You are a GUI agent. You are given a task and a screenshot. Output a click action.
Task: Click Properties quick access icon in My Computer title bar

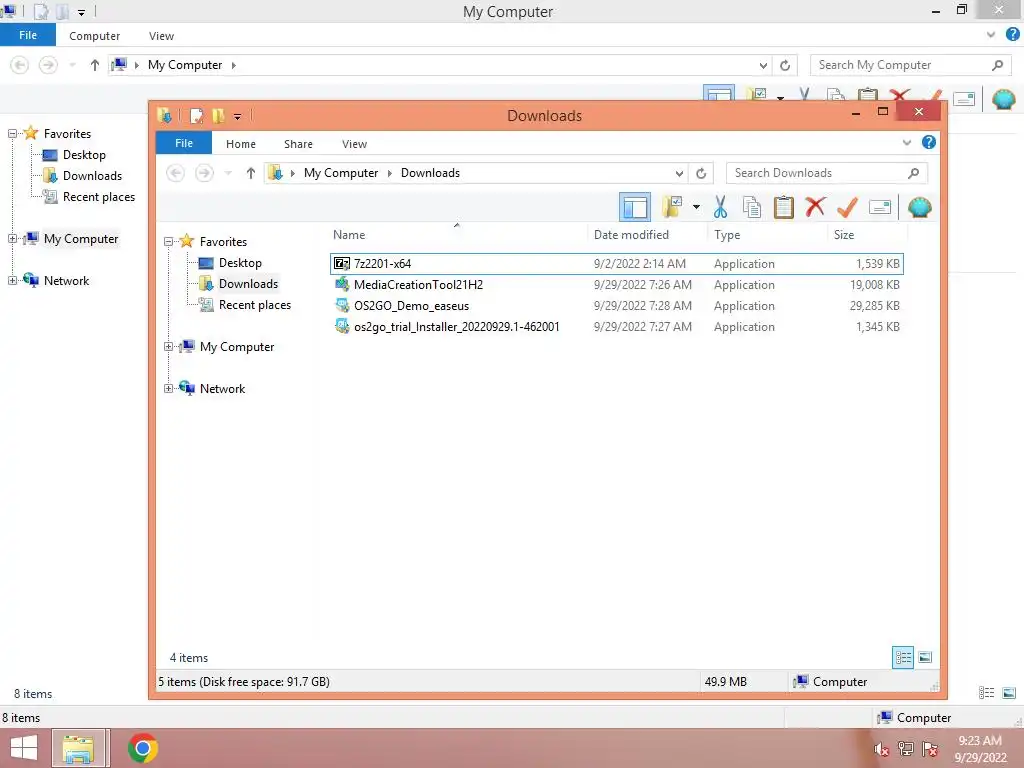(x=40, y=11)
